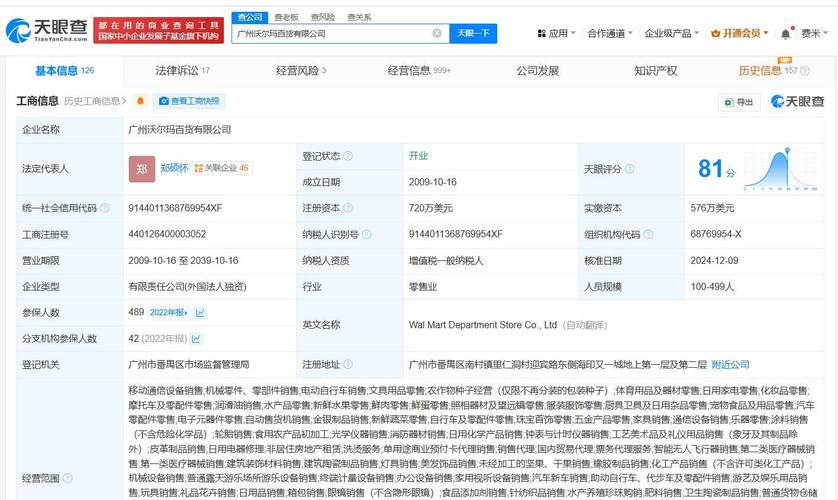
Task: Open the user 费米 account dropdown
Action: (814, 34)
